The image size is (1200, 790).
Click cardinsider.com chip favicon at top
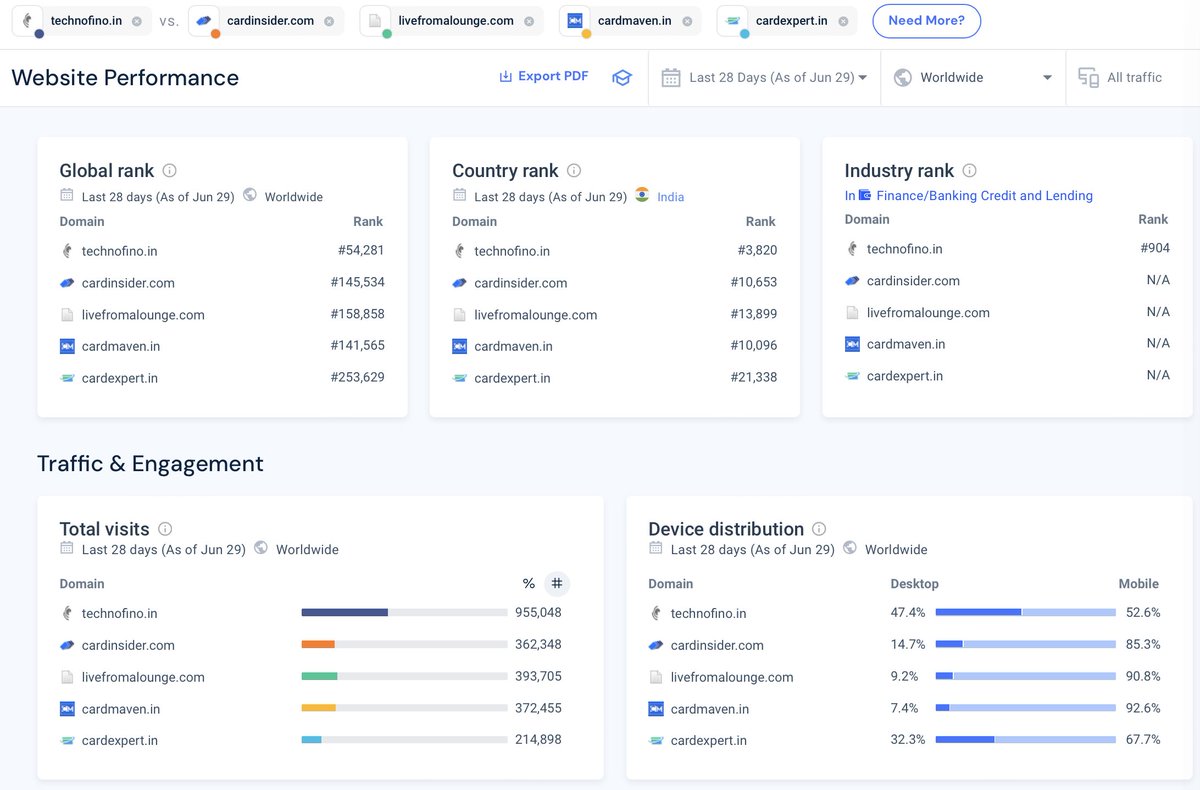click(204, 20)
